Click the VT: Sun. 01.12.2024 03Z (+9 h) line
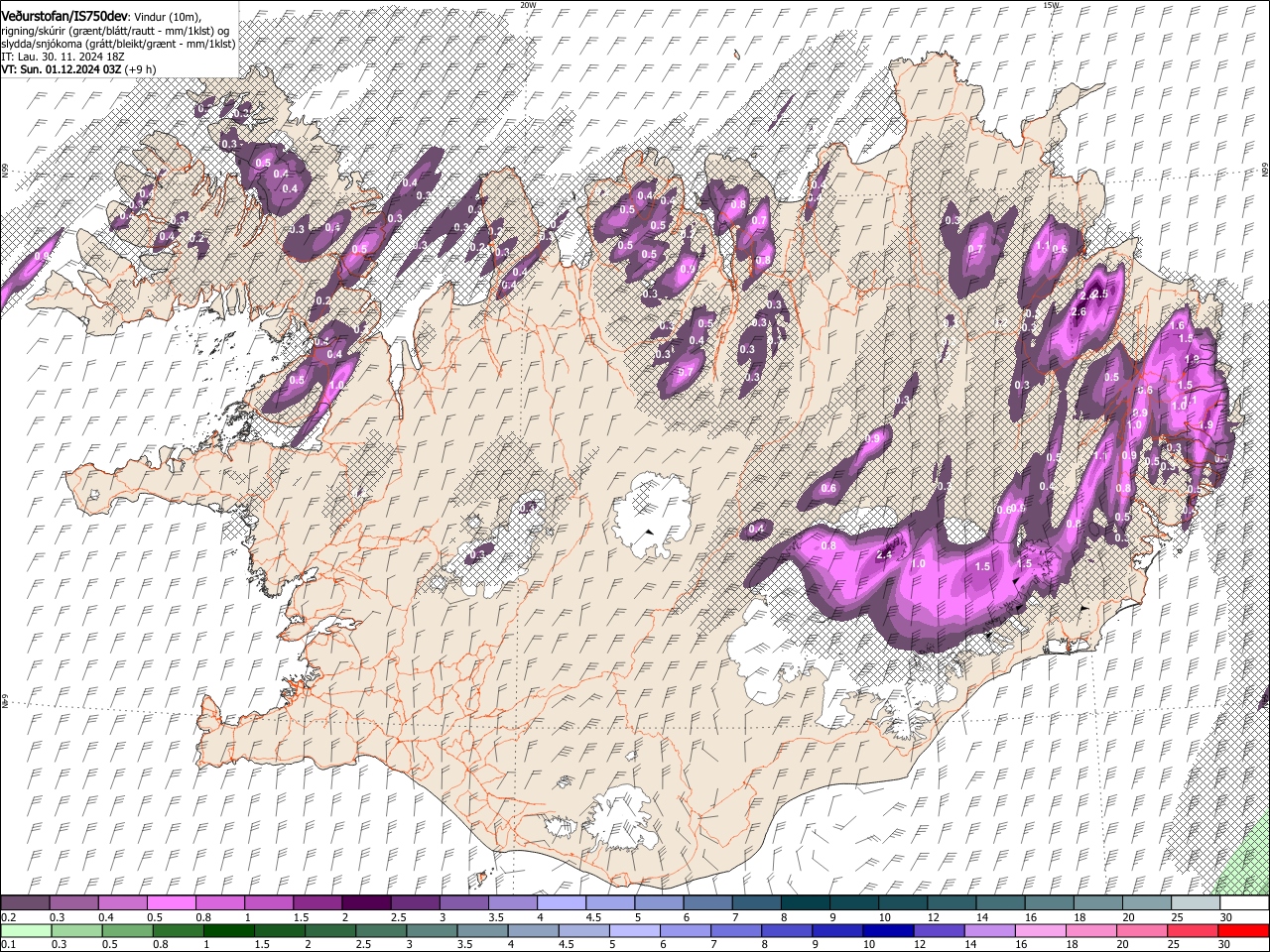Screen dimensions: 1270x952 78,69
